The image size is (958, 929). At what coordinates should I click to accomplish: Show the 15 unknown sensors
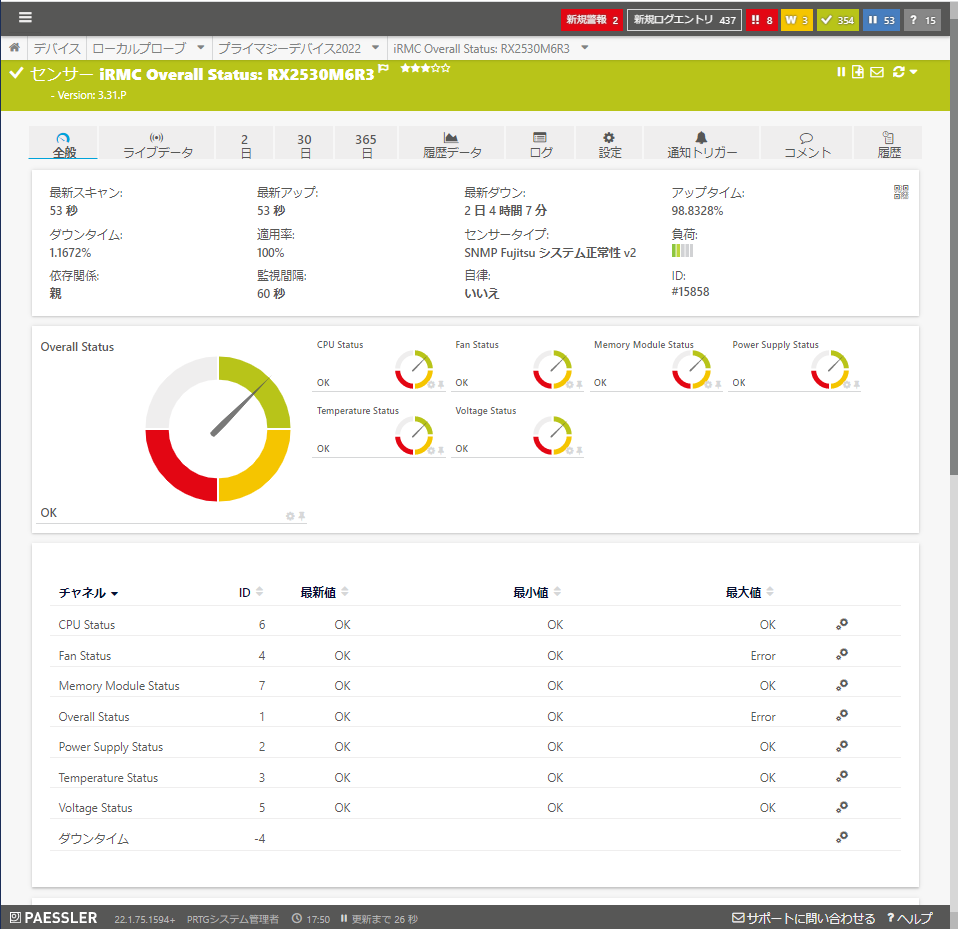point(922,20)
